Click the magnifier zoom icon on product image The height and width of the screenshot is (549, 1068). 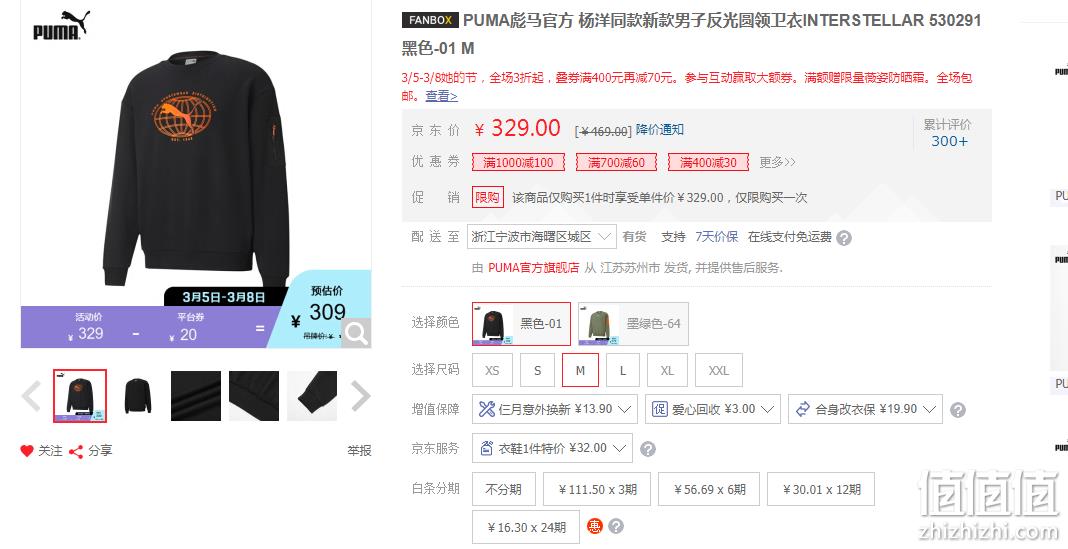(x=356, y=333)
